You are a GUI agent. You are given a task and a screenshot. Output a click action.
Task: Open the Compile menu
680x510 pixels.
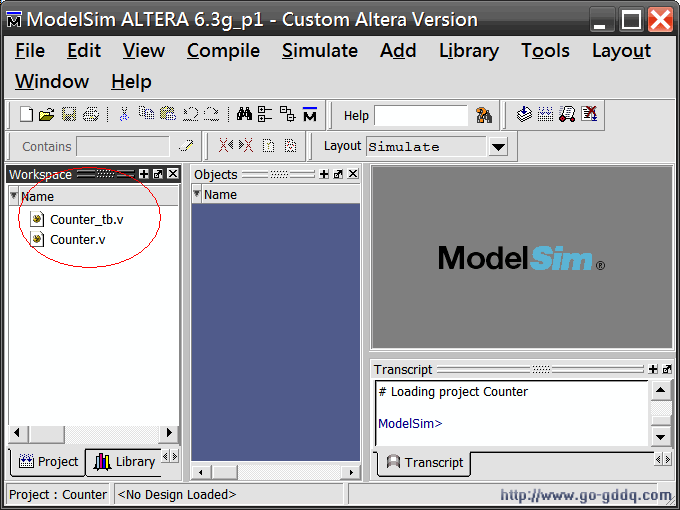(223, 50)
